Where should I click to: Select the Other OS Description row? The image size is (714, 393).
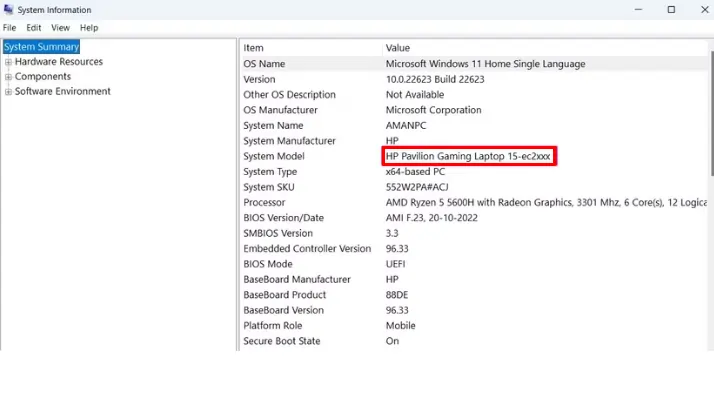tap(289, 95)
